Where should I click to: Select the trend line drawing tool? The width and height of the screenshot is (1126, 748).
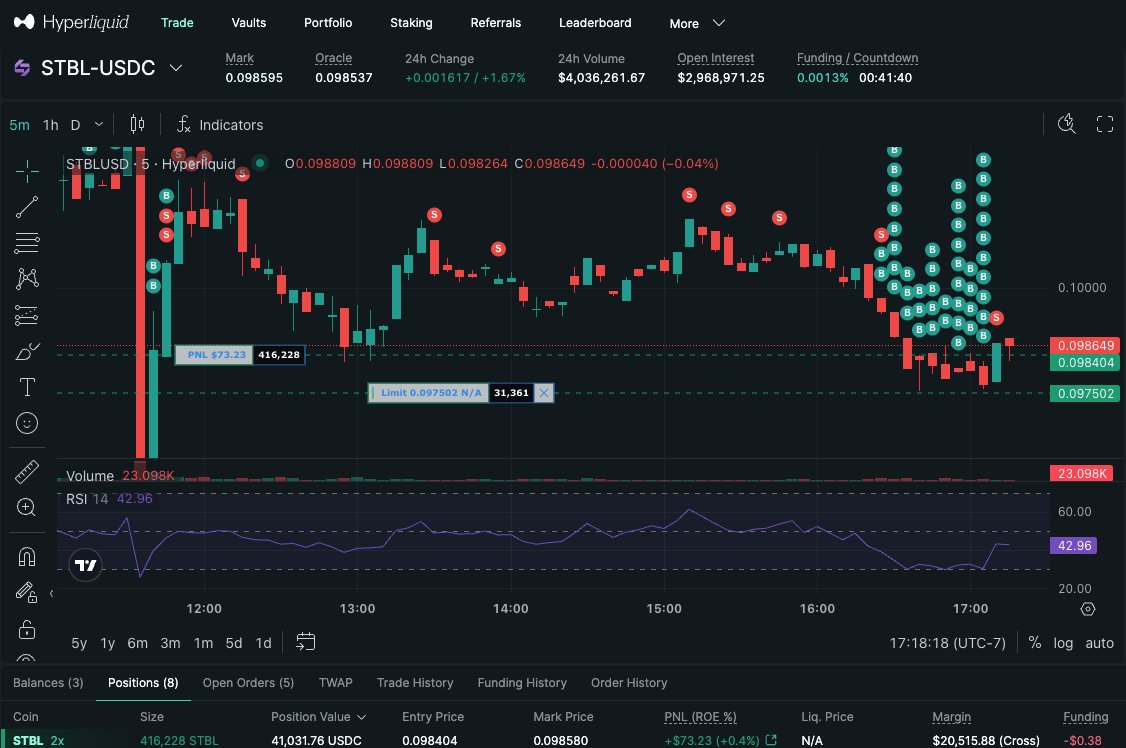pos(27,207)
